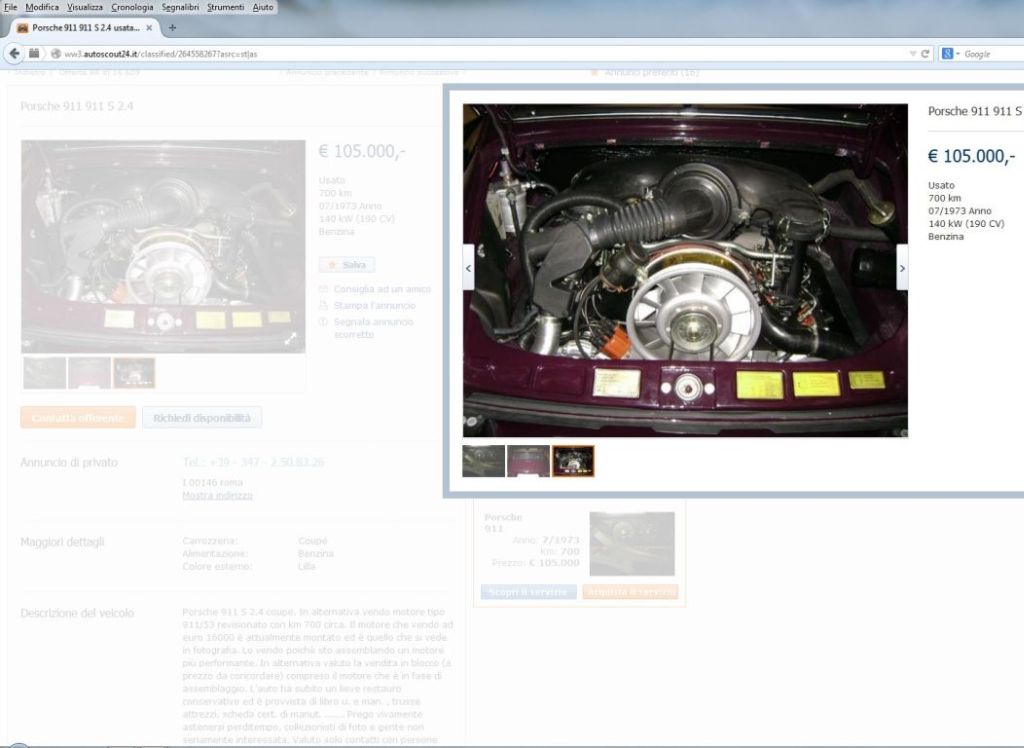Open the Aiuto menu

pos(263,7)
